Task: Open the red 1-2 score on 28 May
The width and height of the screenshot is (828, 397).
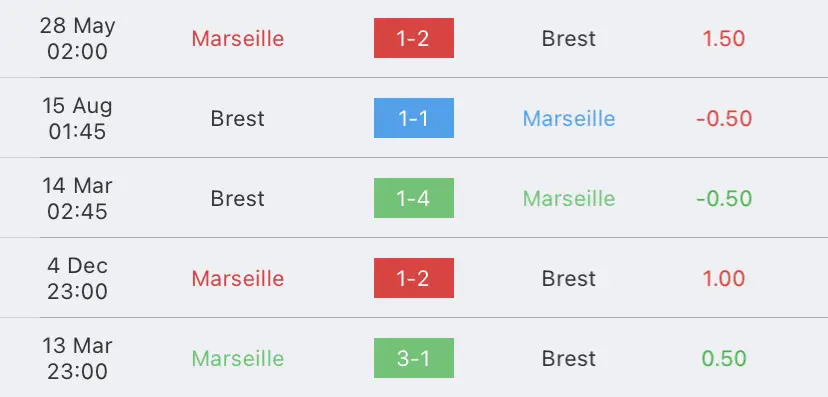Action: pos(413,38)
